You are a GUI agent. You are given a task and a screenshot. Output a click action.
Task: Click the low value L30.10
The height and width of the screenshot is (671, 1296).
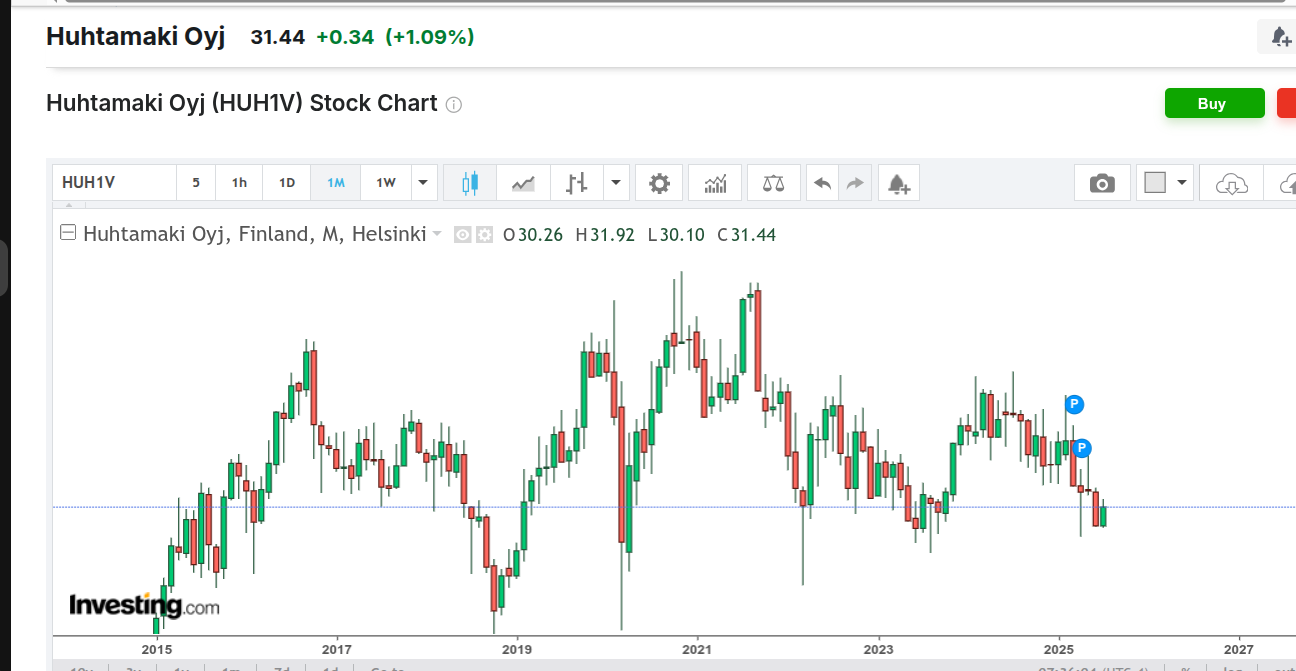click(676, 235)
